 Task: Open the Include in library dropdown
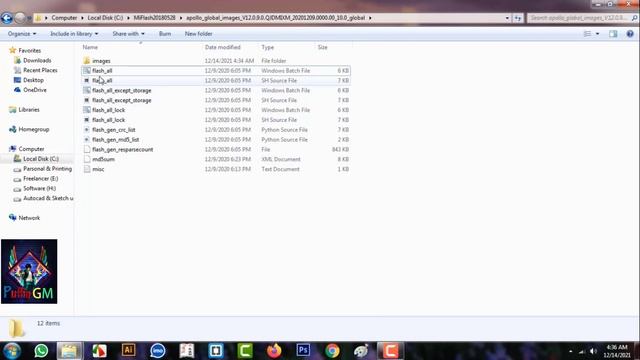pyautogui.click(x=74, y=34)
